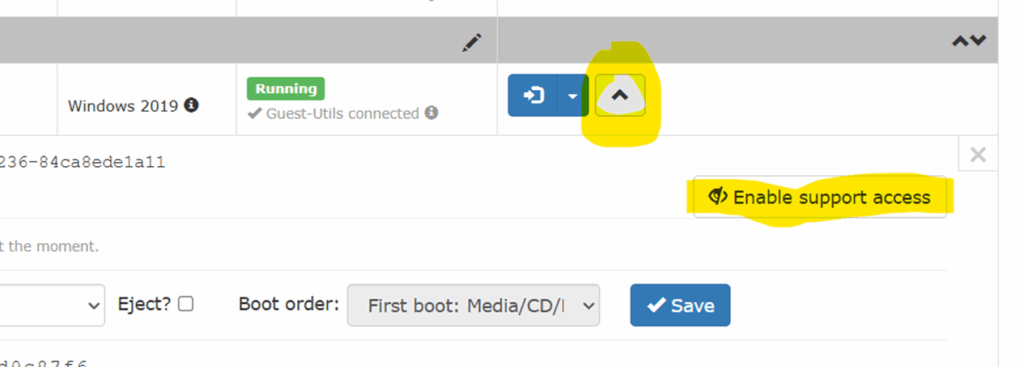Click the downward sort arrow in header
Viewport: 1024px width, 367px height.
[x=977, y=41]
